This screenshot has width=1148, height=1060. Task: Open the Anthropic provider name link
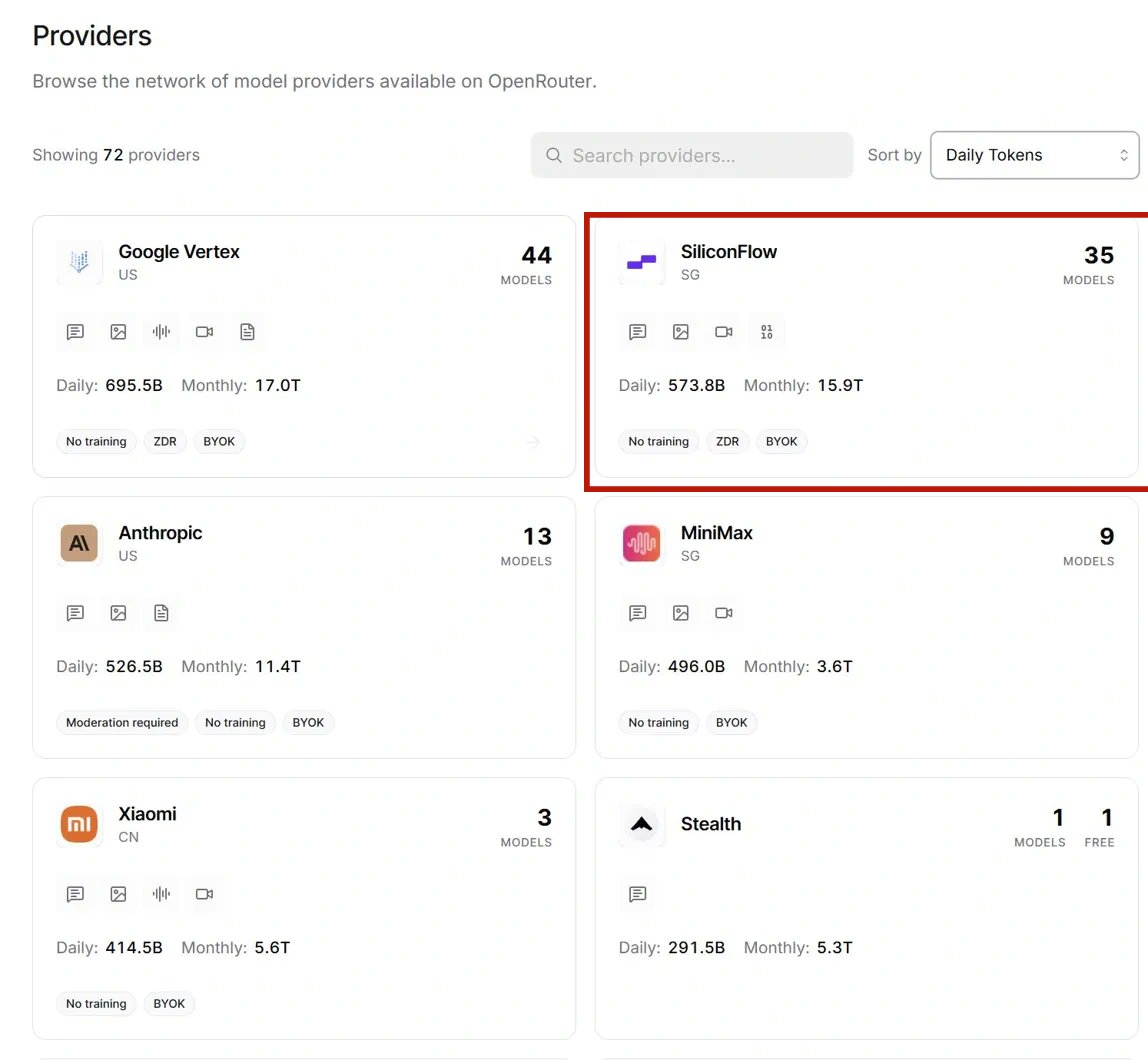click(160, 533)
